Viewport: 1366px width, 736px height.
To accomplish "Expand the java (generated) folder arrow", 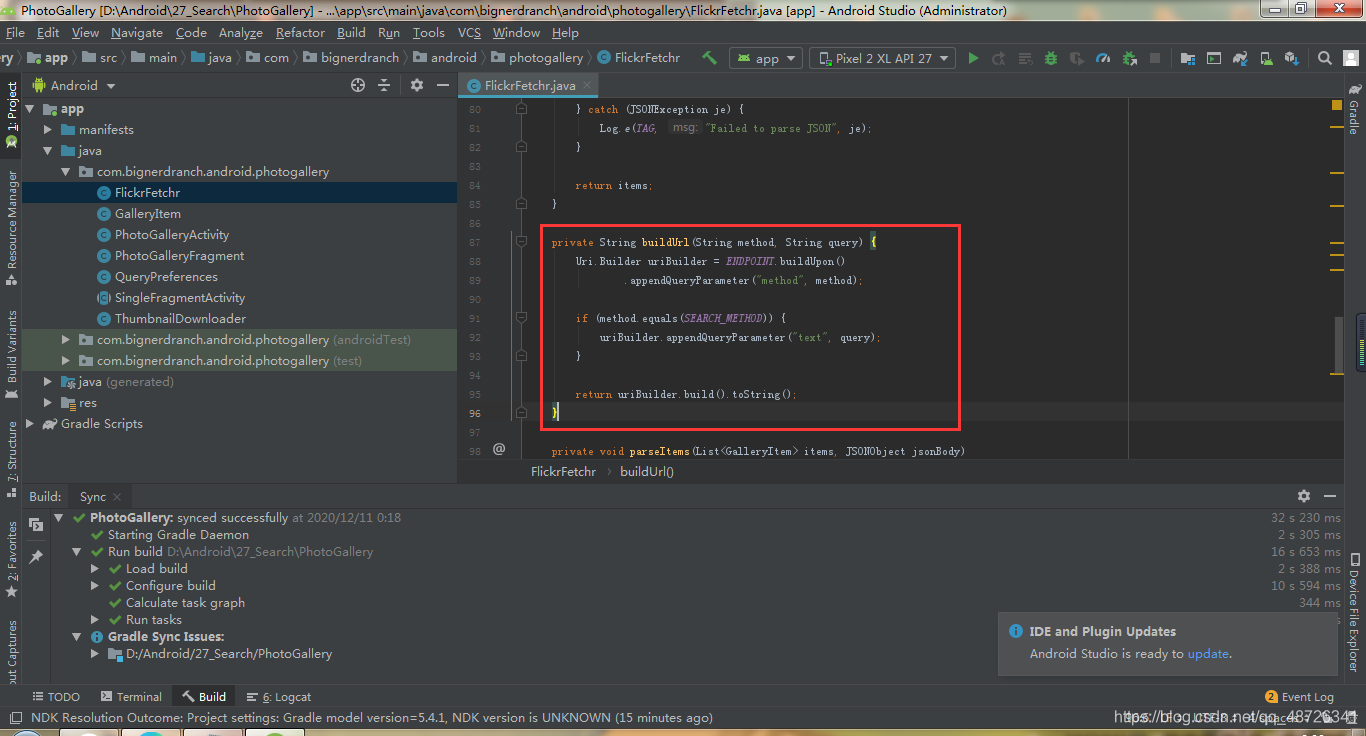I will tap(48, 382).
